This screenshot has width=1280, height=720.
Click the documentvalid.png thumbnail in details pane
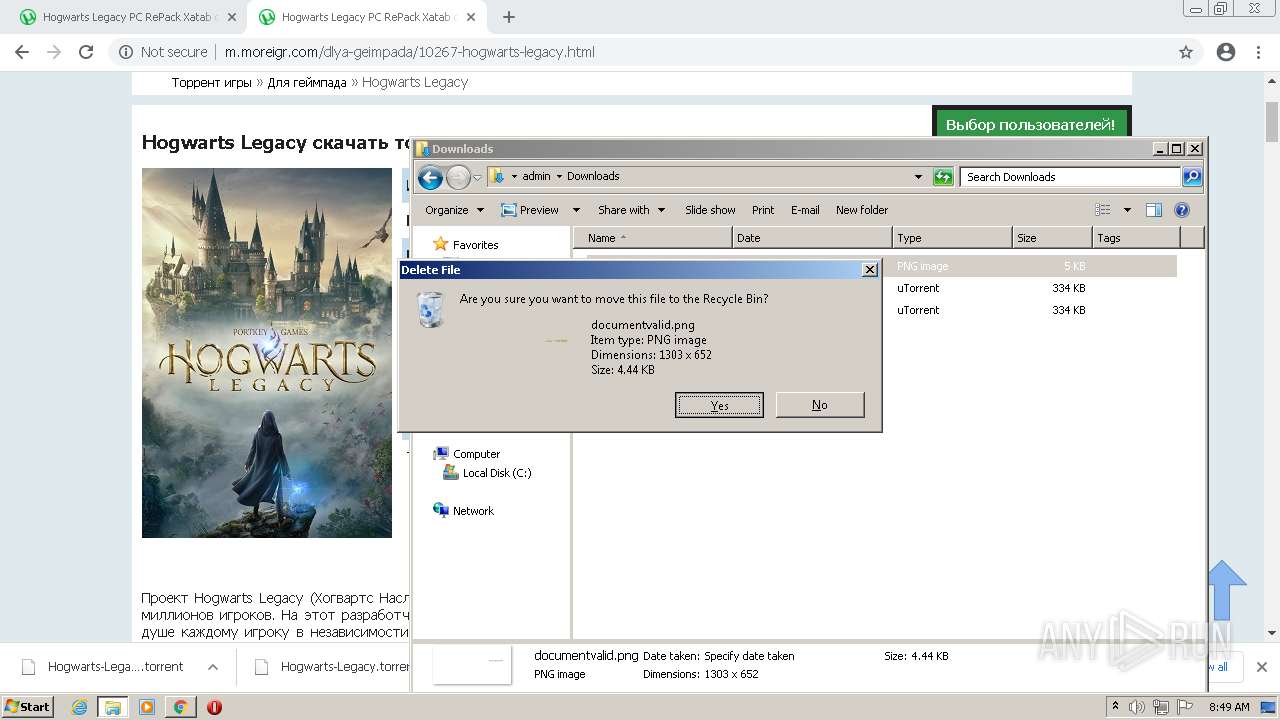[x=472, y=664]
